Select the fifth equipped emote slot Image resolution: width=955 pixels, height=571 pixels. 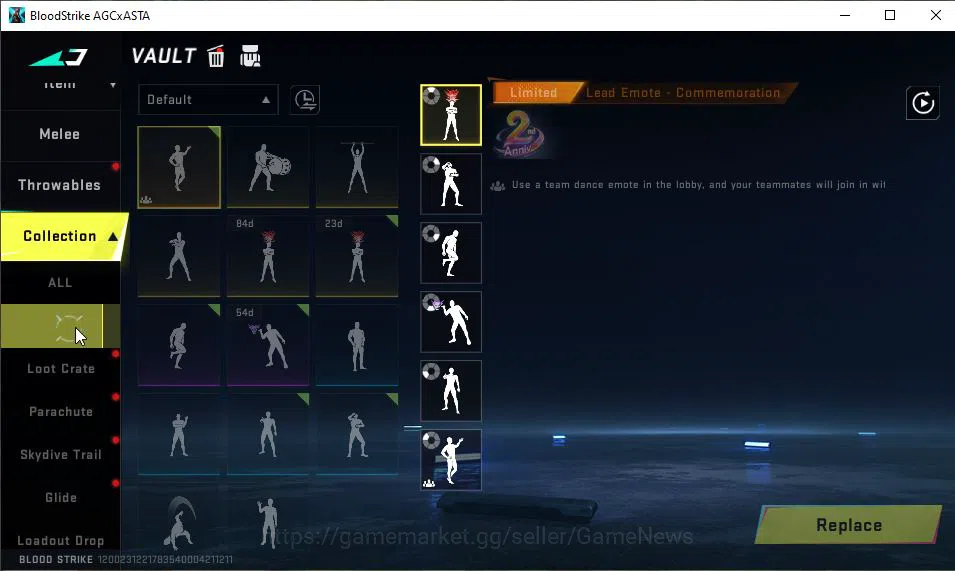[x=451, y=390]
